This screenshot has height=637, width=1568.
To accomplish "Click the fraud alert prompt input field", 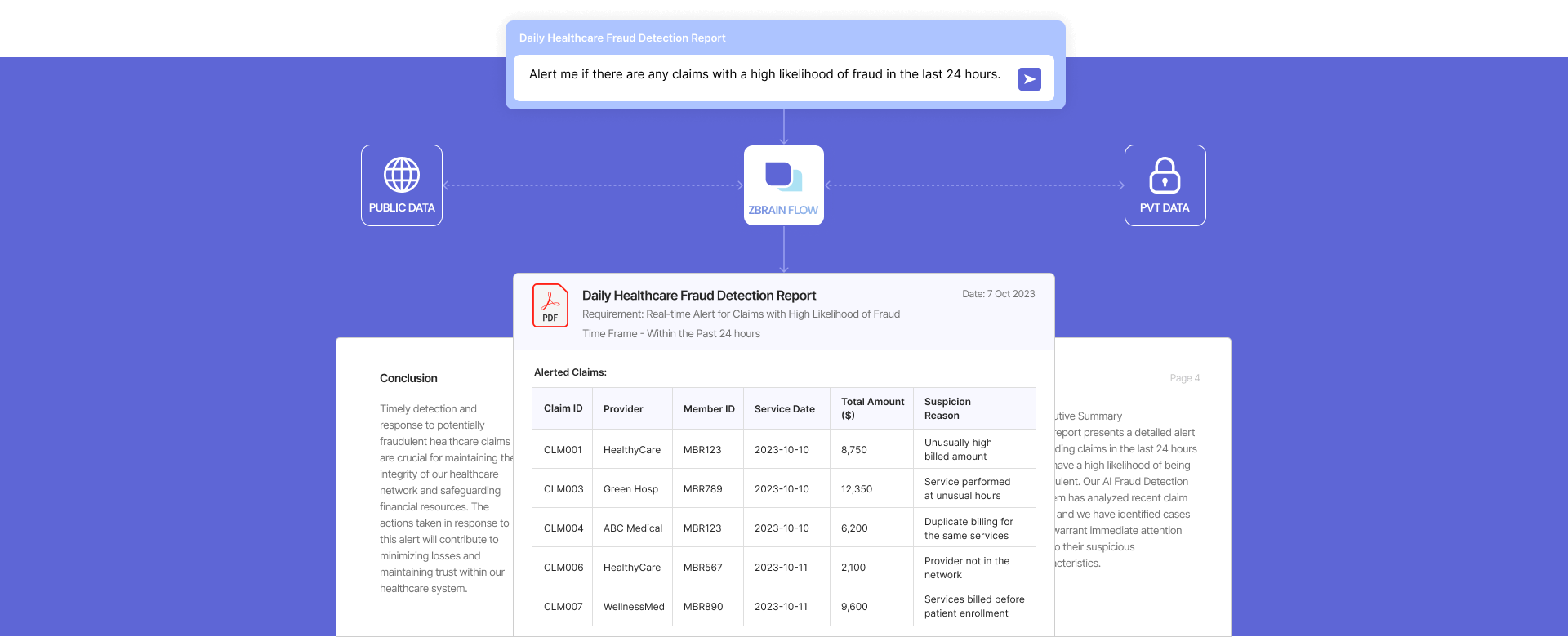I will click(784, 78).
